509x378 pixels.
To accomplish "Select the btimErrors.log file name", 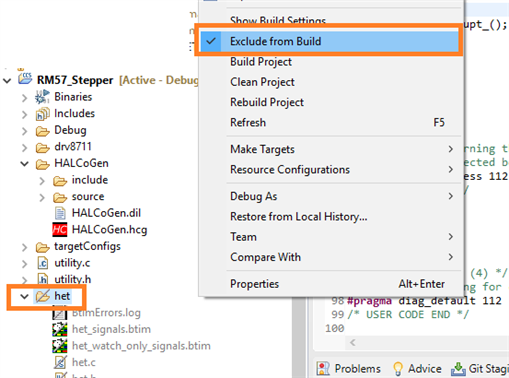I will (x=106, y=313).
